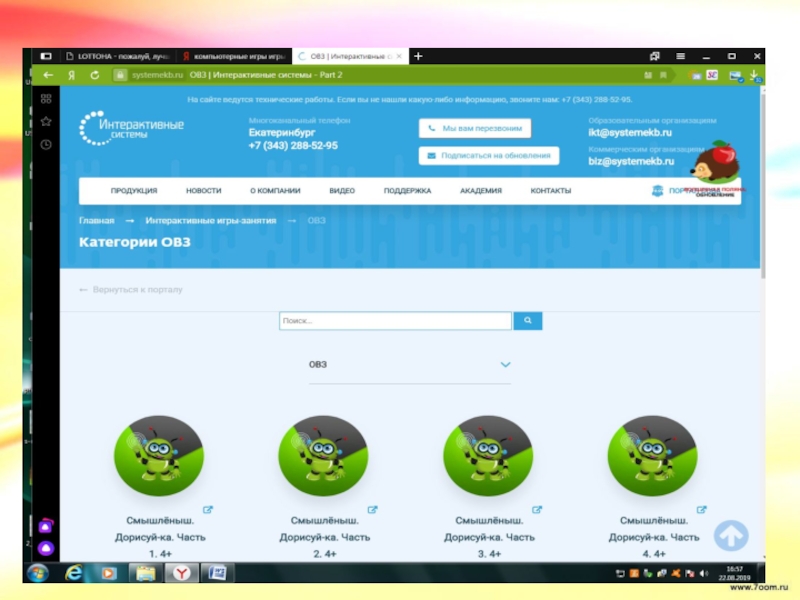Open the ПРОДУКЦИЯ menu
This screenshot has height=600, width=800.
tap(134, 190)
